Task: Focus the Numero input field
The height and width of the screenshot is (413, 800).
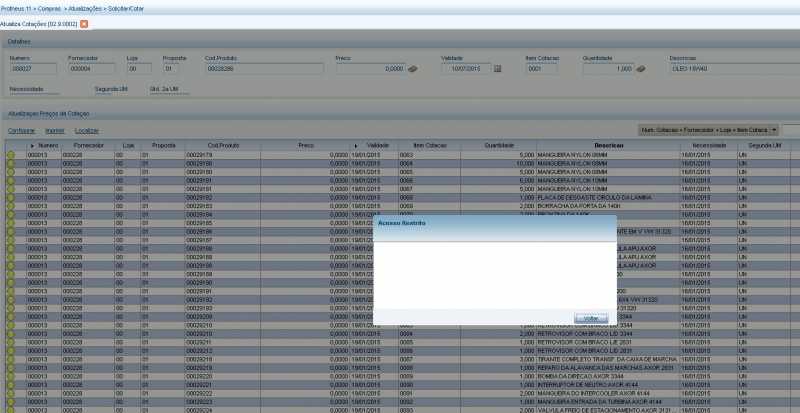Action: click(x=33, y=68)
